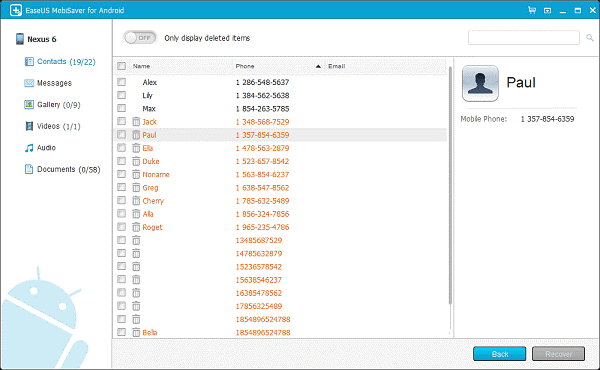This screenshot has height=370, width=600.
Task: Select the Nexus 6 device label
Action: click(x=42, y=39)
